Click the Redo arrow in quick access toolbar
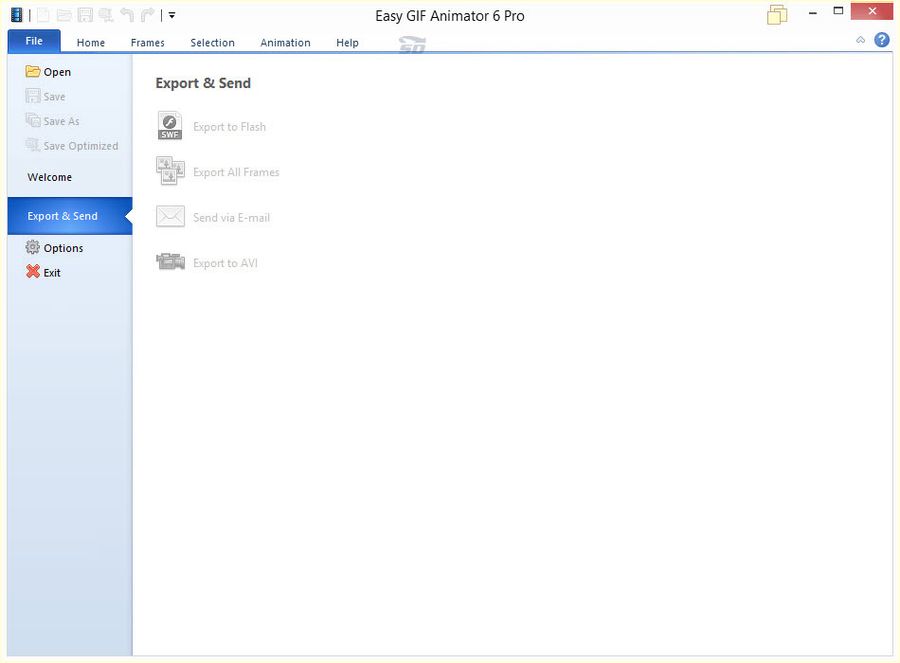 148,15
